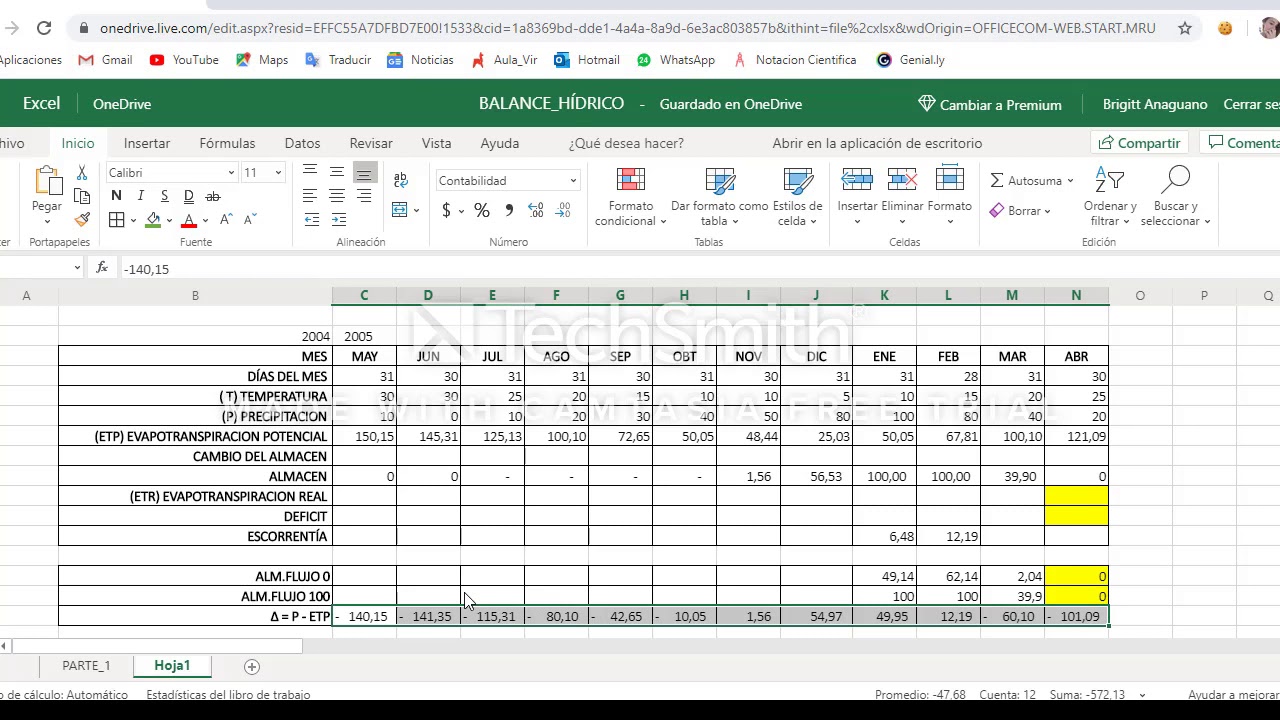Open Estilos de celda gallery
This screenshot has width=1280, height=720.
[x=797, y=197]
